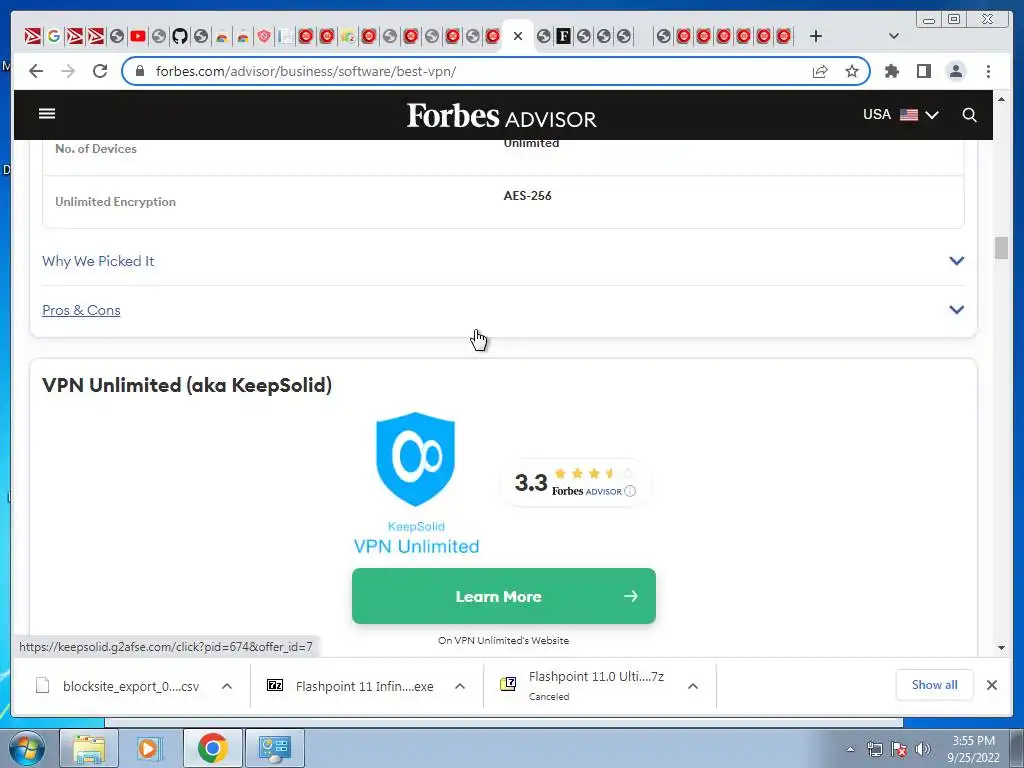Click the 3.3 rating score
This screenshot has width=1024, height=768.
point(530,483)
